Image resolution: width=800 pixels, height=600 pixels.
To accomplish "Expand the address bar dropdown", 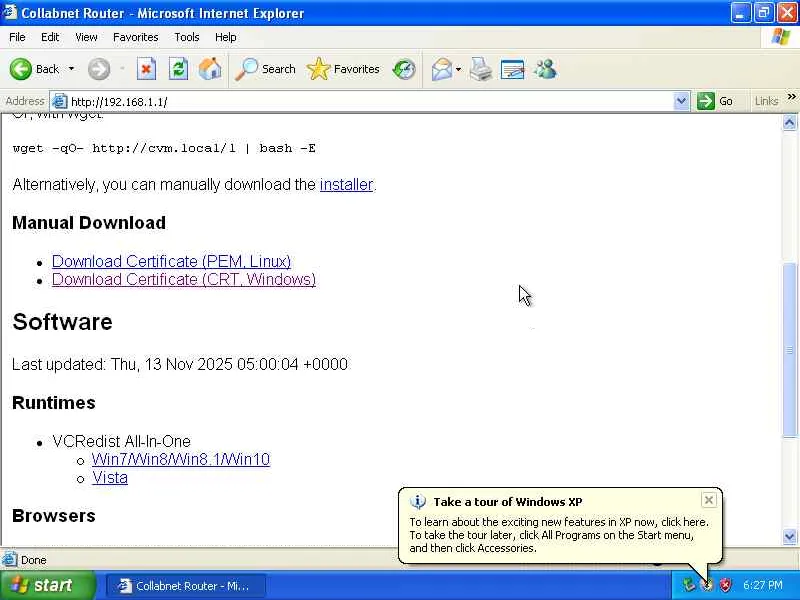I will [x=681, y=101].
